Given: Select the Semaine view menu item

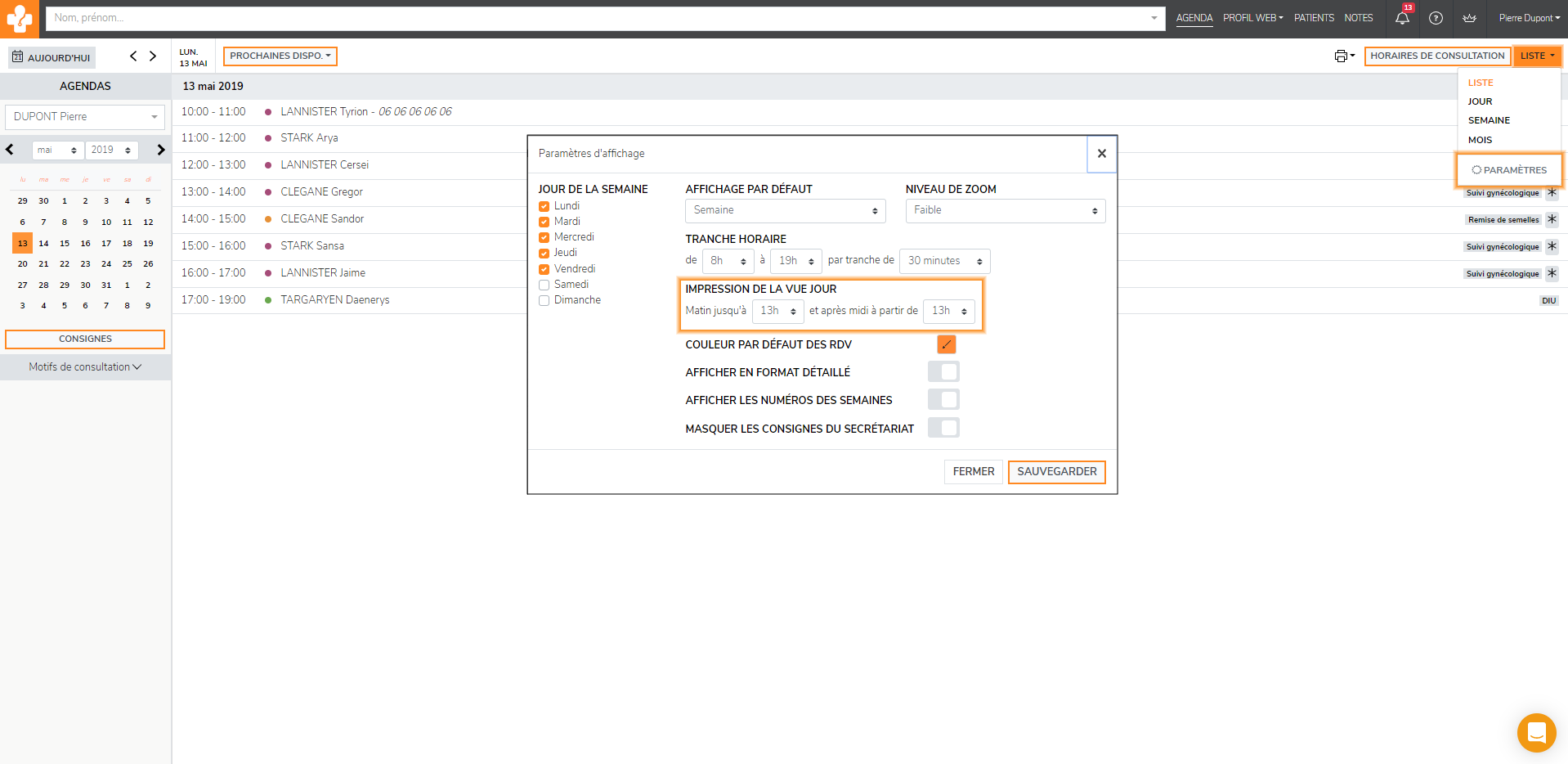Looking at the screenshot, I should coord(1489,120).
